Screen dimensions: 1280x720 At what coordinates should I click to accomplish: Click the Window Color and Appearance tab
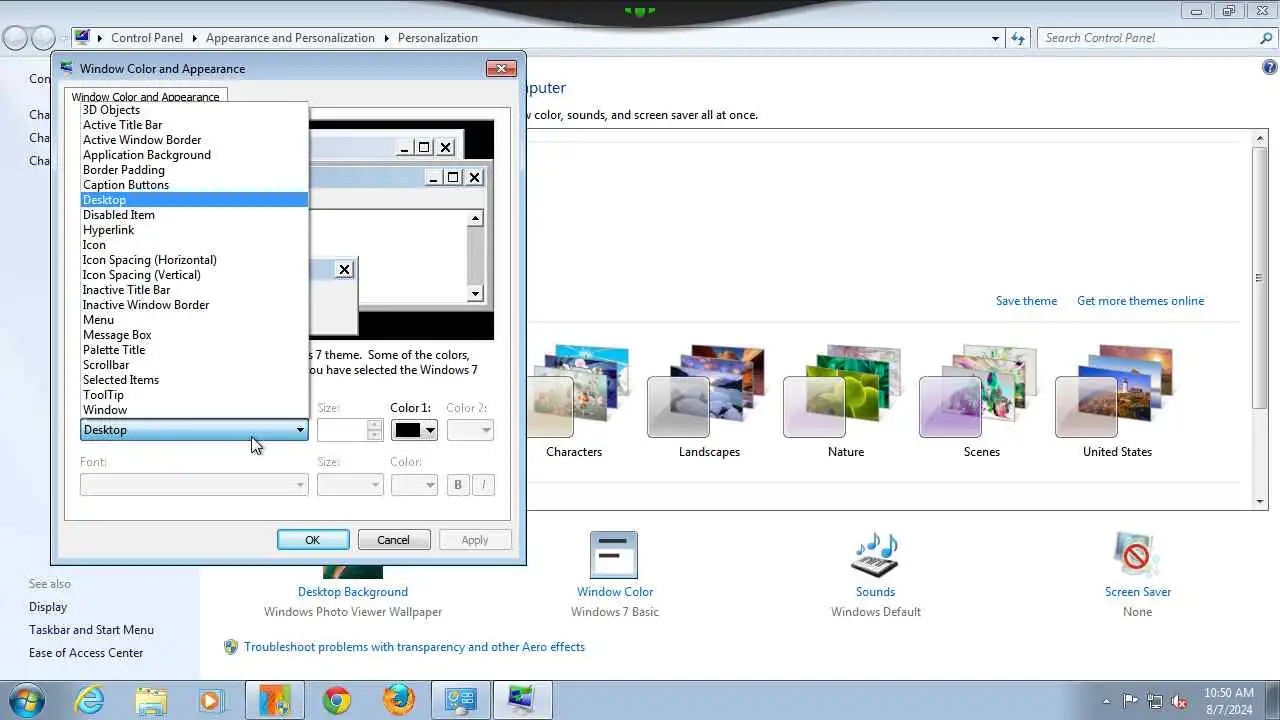click(146, 97)
